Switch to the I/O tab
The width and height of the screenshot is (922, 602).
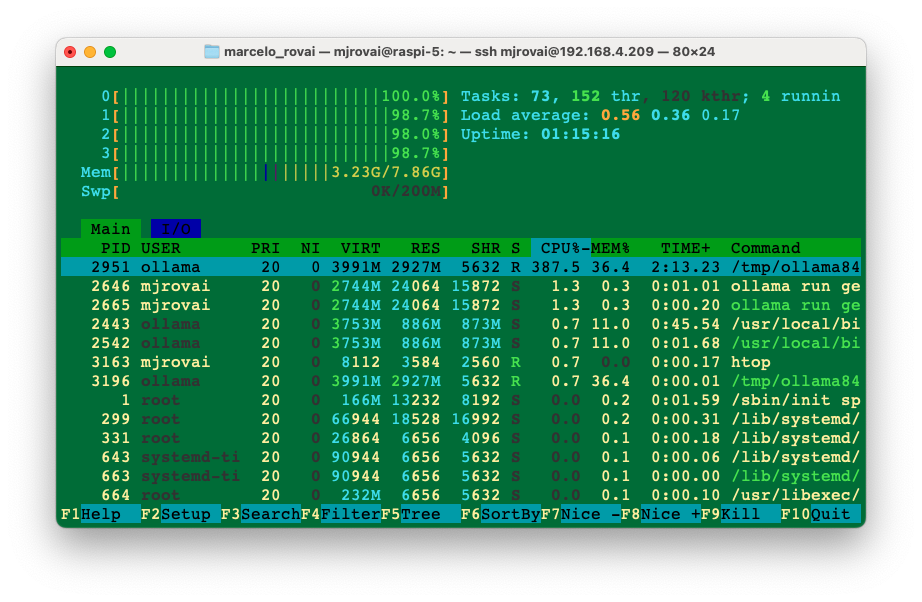pos(175,229)
